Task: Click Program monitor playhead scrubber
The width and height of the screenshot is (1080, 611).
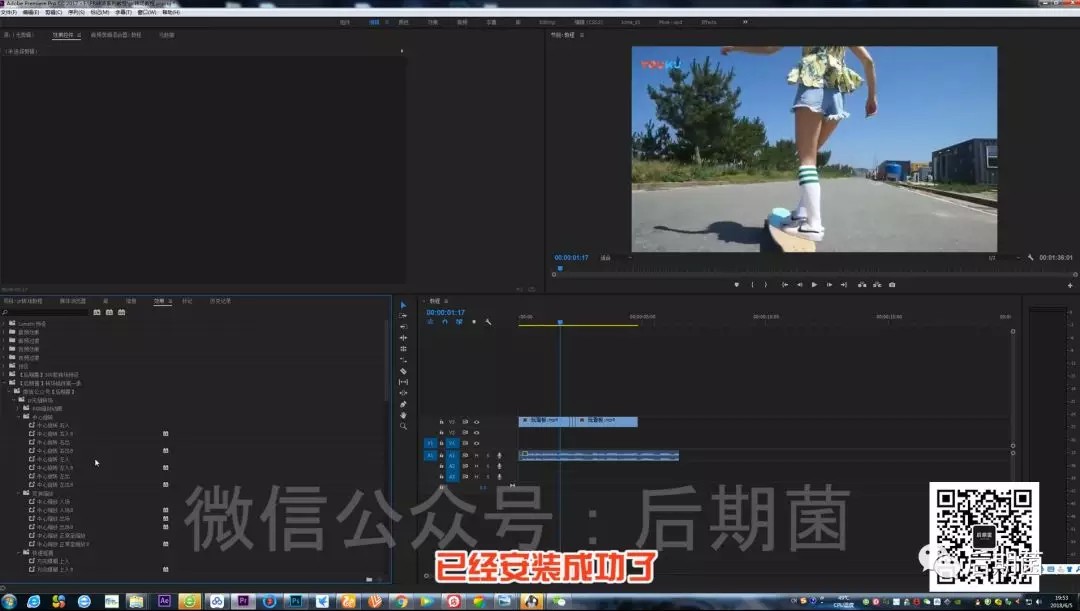Action: 560,268
